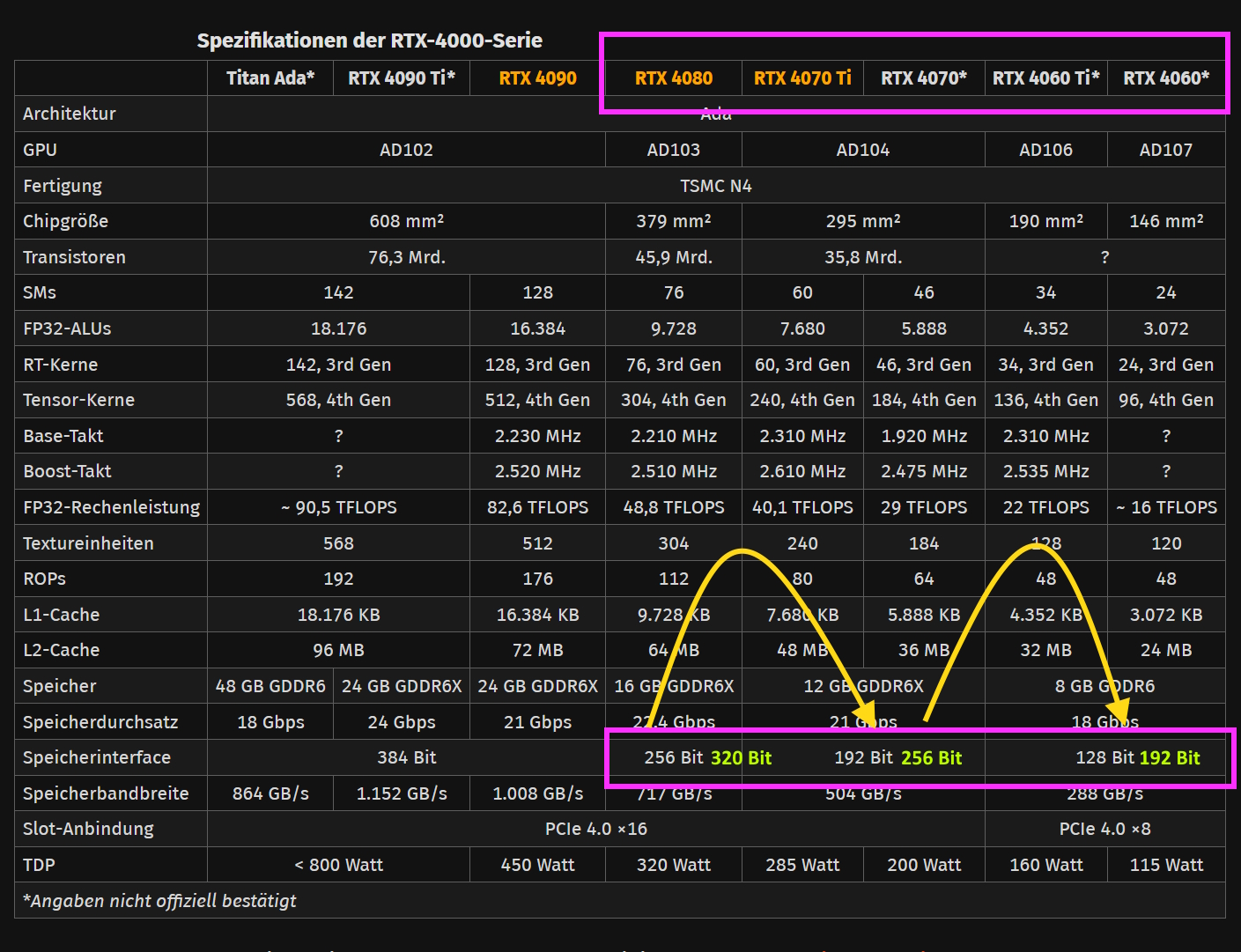The image size is (1241, 952).
Task: Click the AD104 cell
Action: point(863,150)
